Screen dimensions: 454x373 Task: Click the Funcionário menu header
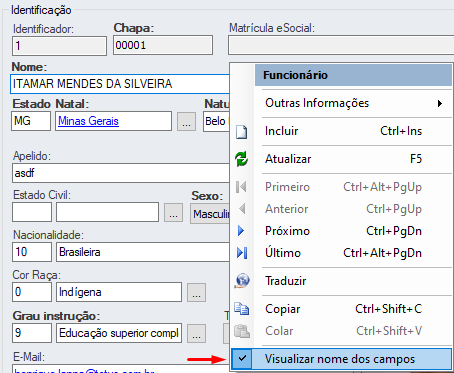(x=353, y=75)
